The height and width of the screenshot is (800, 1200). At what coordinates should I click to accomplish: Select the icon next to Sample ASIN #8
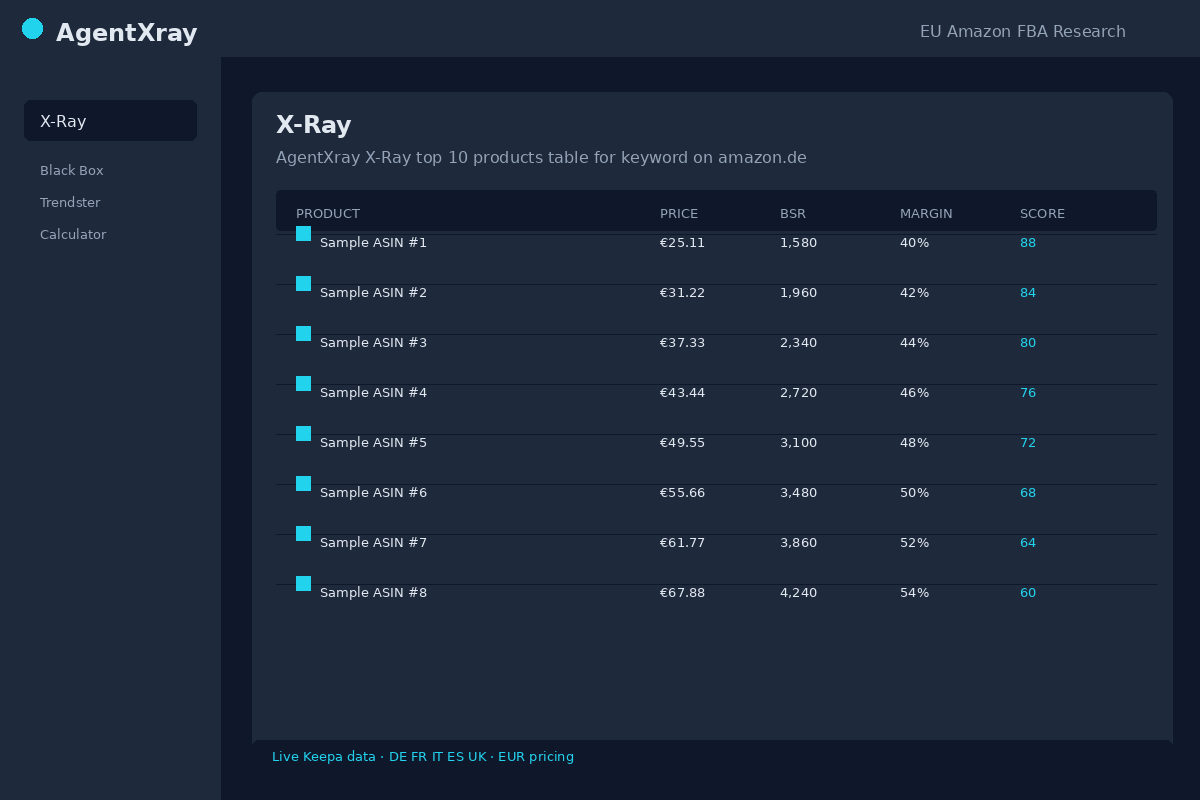[x=303, y=584]
